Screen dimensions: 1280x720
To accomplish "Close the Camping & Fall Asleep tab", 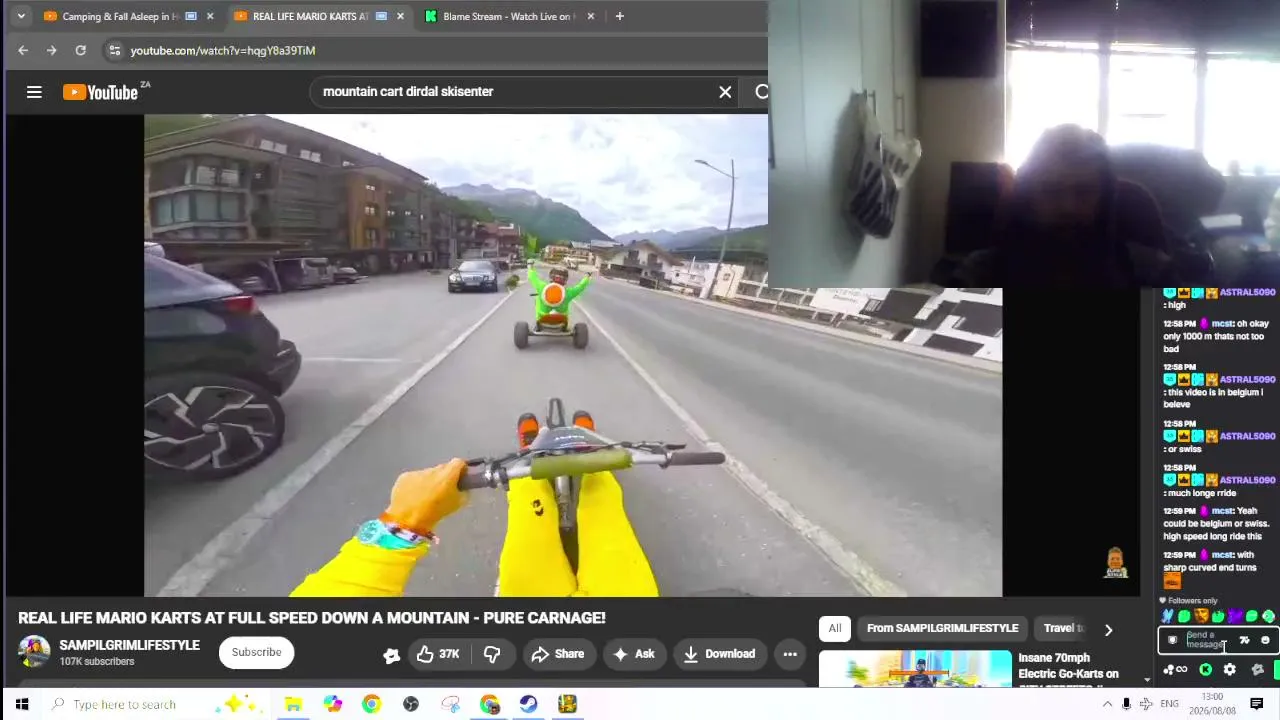I will pos(210,16).
